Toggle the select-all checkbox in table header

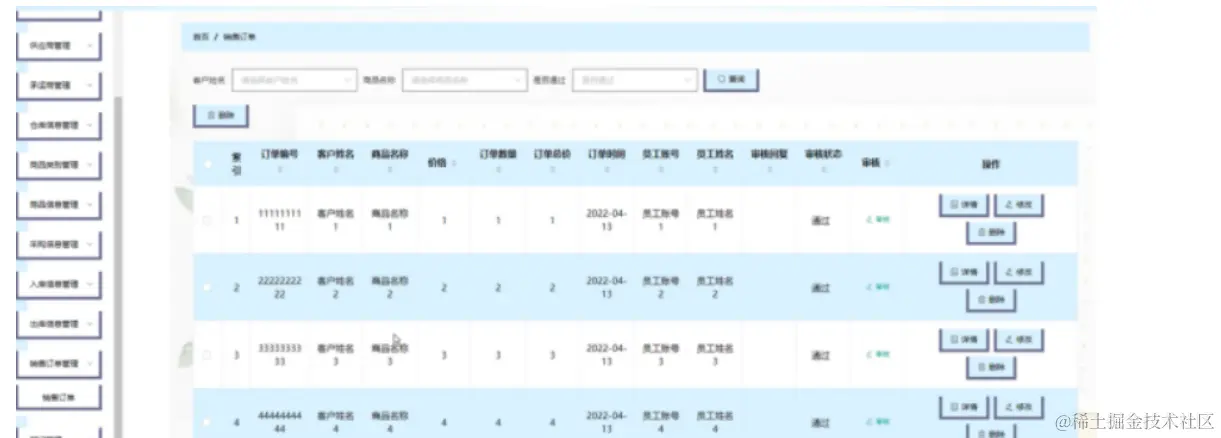tap(207, 164)
